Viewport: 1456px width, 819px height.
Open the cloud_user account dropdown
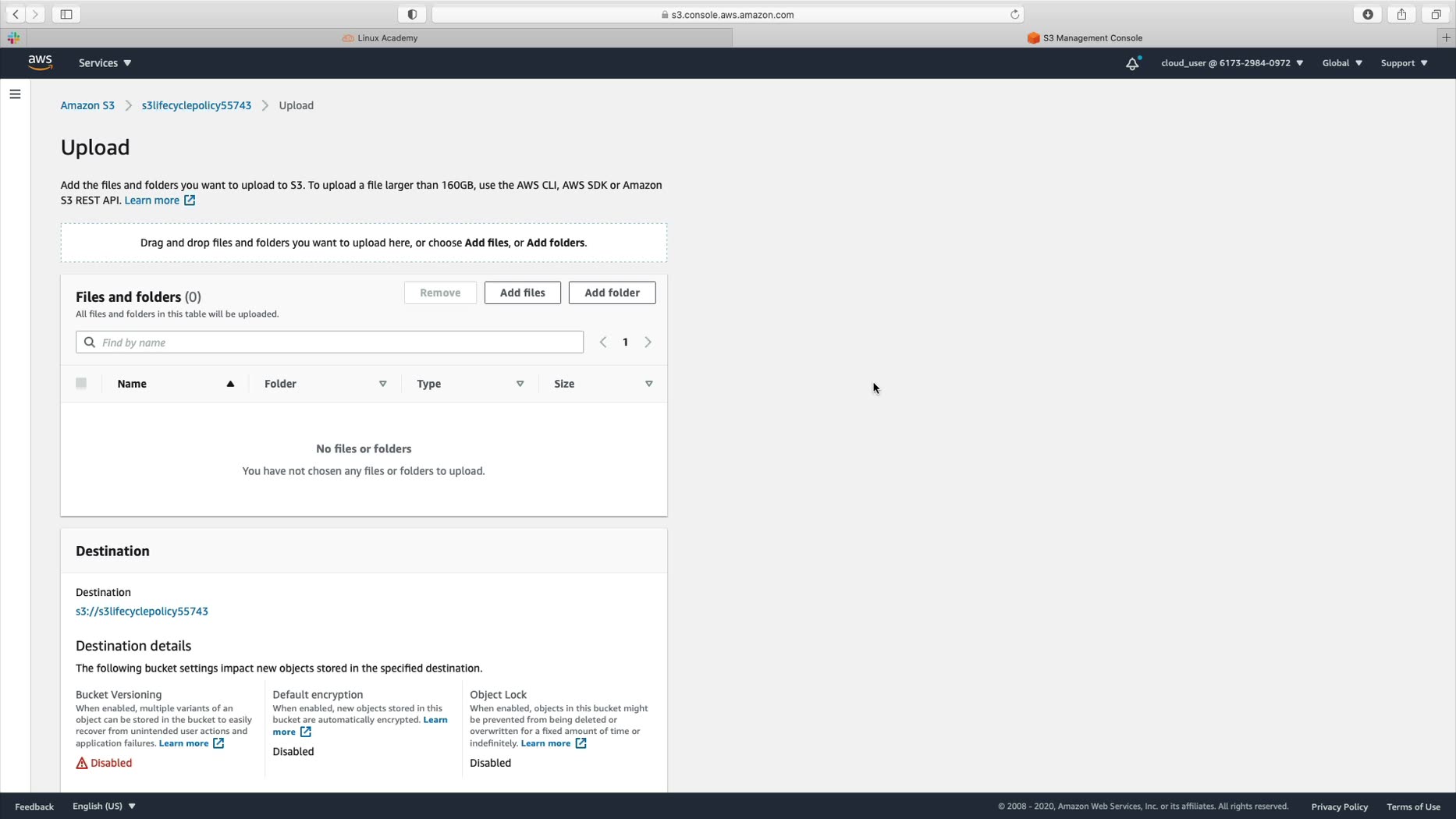click(x=1232, y=63)
